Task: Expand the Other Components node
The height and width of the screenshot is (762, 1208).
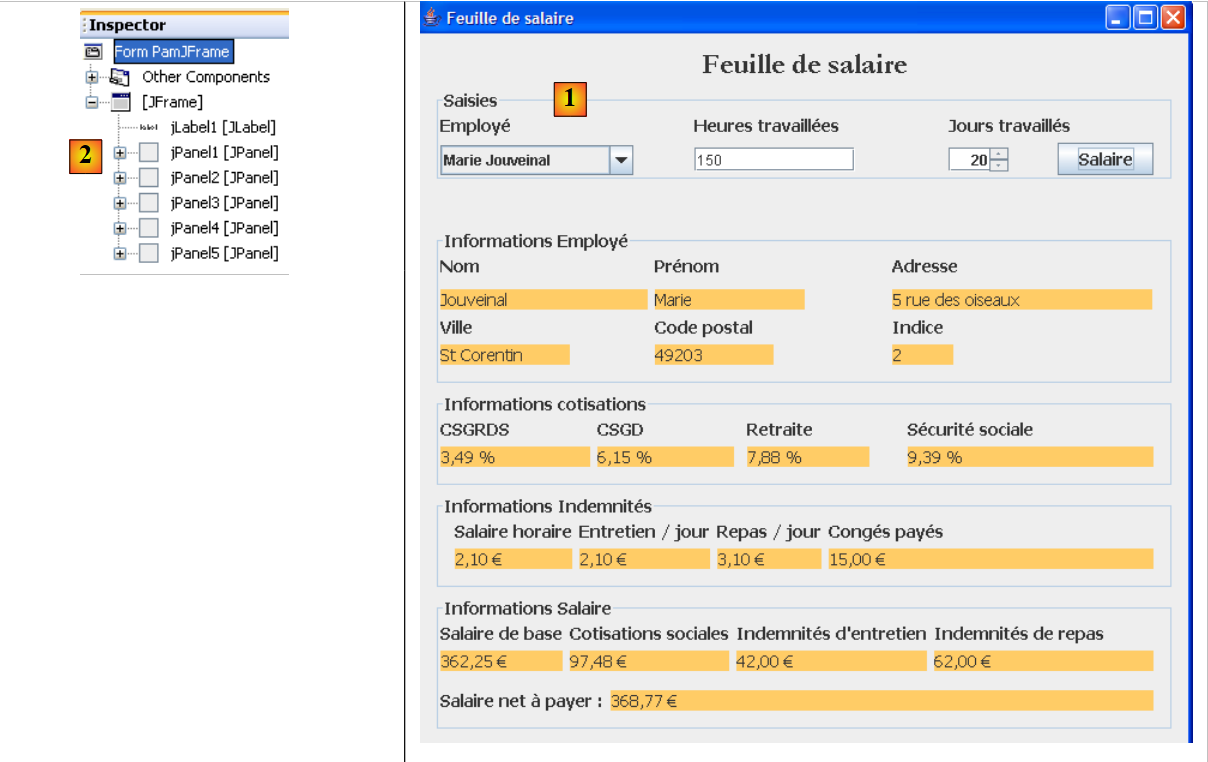Action: click(x=92, y=77)
